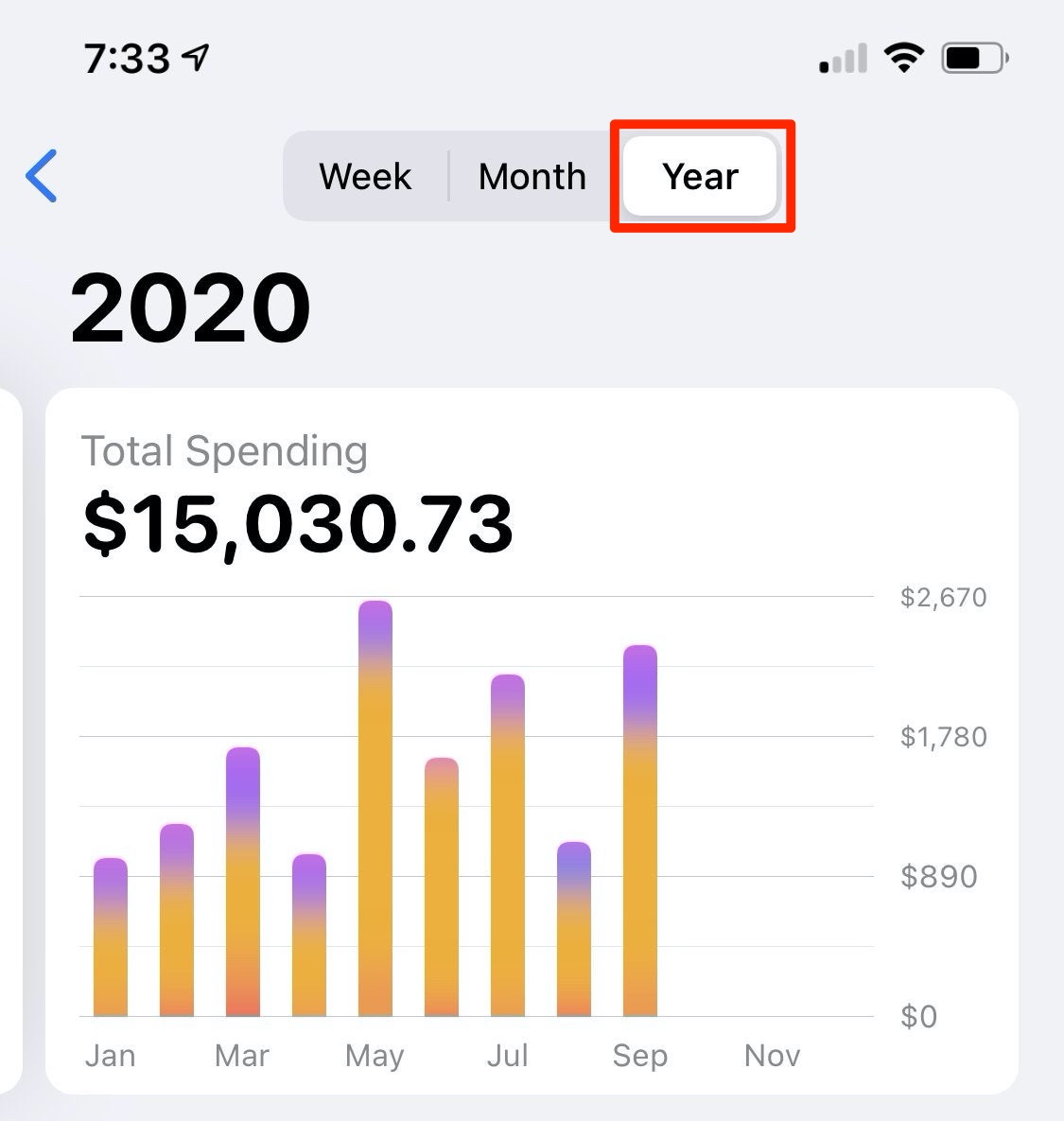This screenshot has height=1121, width=1064.
Task: Tap the Total Spending label
Action: point(224,451)
